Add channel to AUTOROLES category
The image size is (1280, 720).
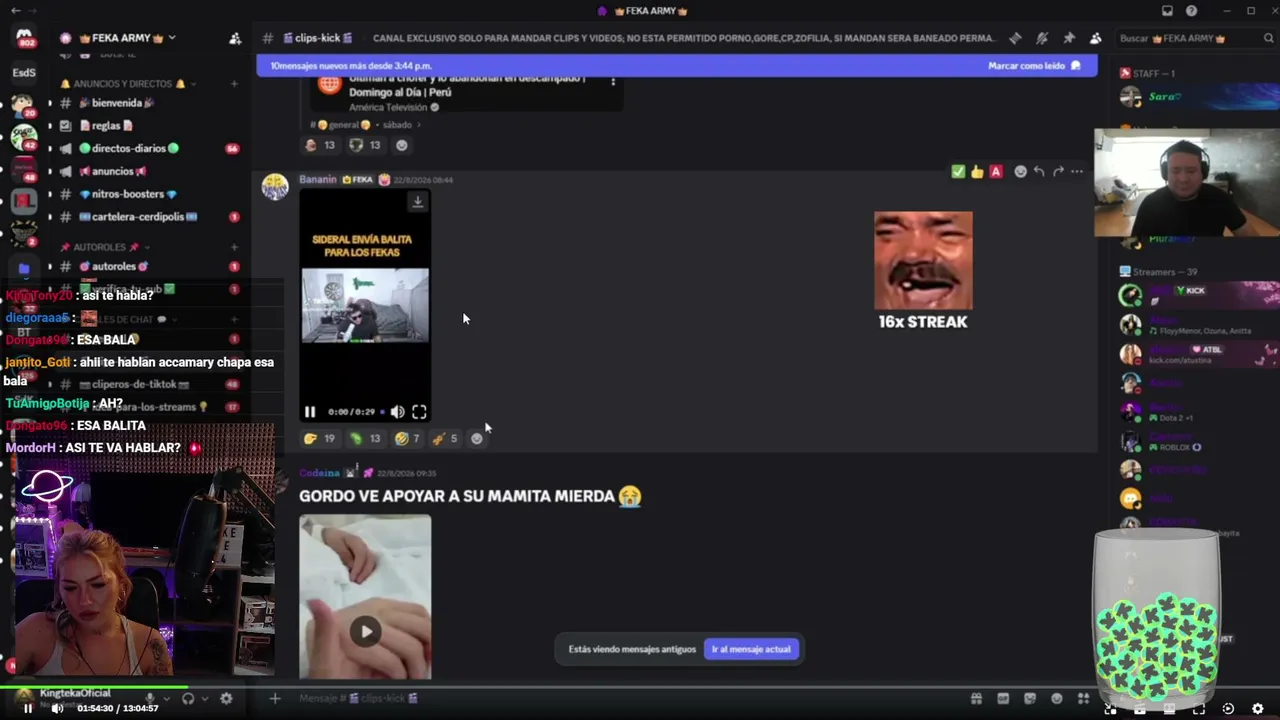[x=234, y=247]
